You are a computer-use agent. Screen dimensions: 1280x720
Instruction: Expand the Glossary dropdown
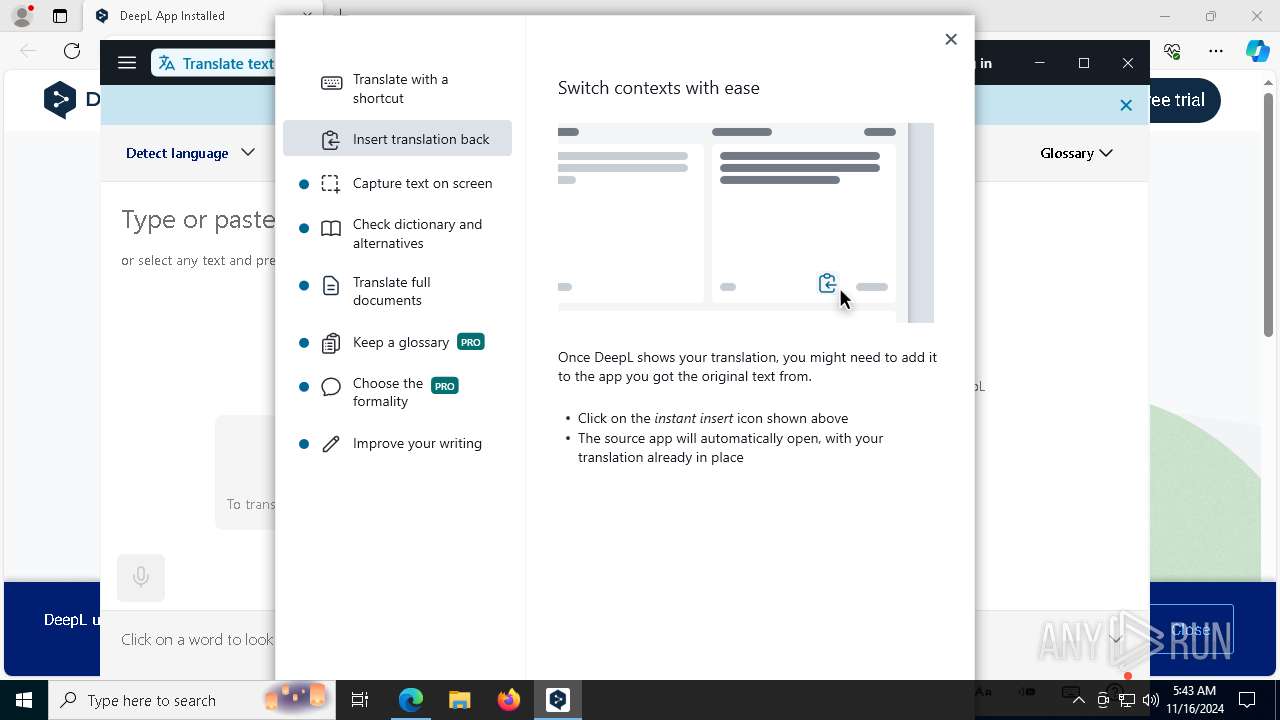click(1077, 153)
